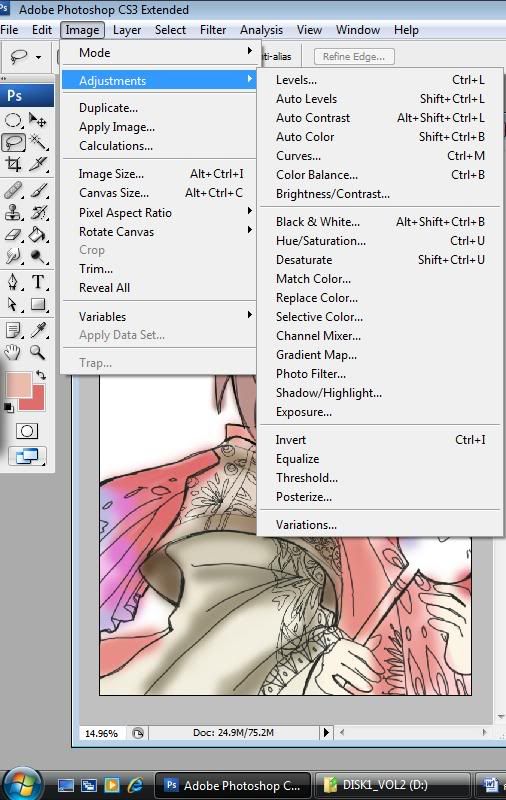
Task: Open the View menu
Action: (x=309, y=30)
